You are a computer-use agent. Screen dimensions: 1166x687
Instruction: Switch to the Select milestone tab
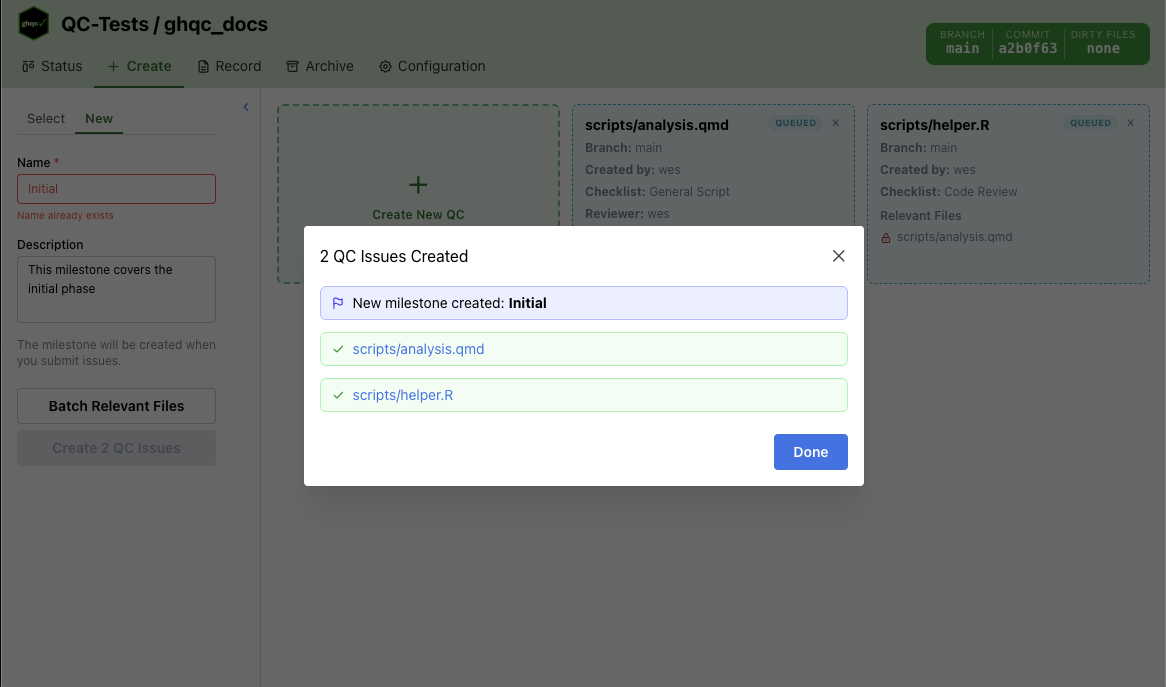[x=46, y=118]
